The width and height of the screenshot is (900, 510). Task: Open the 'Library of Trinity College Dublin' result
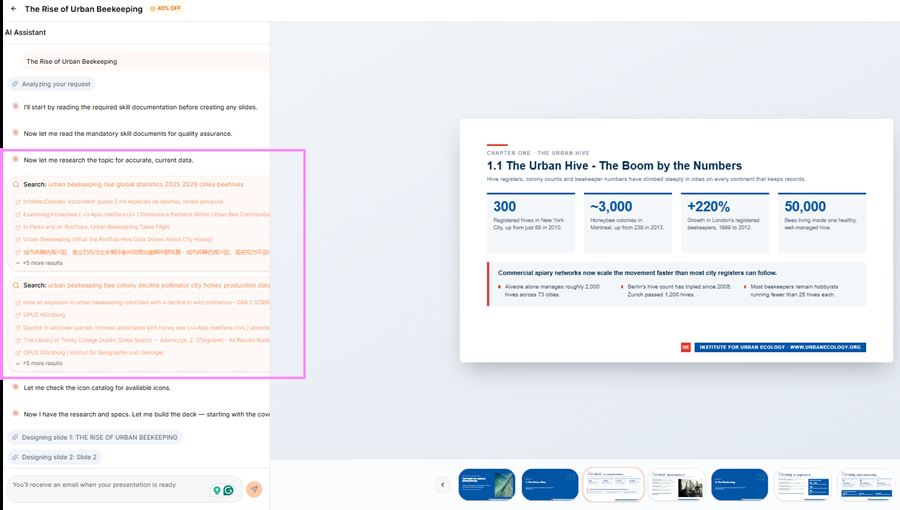click(x=146, y=340)
